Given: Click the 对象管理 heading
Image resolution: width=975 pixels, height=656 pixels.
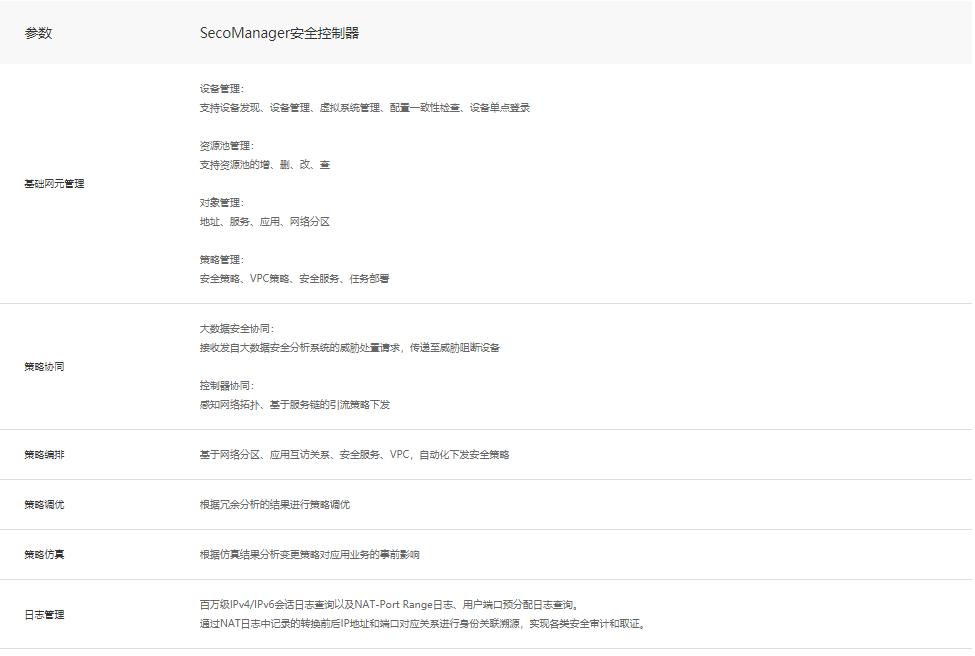Looking at the screenshot, I should (x=219, y=202).
